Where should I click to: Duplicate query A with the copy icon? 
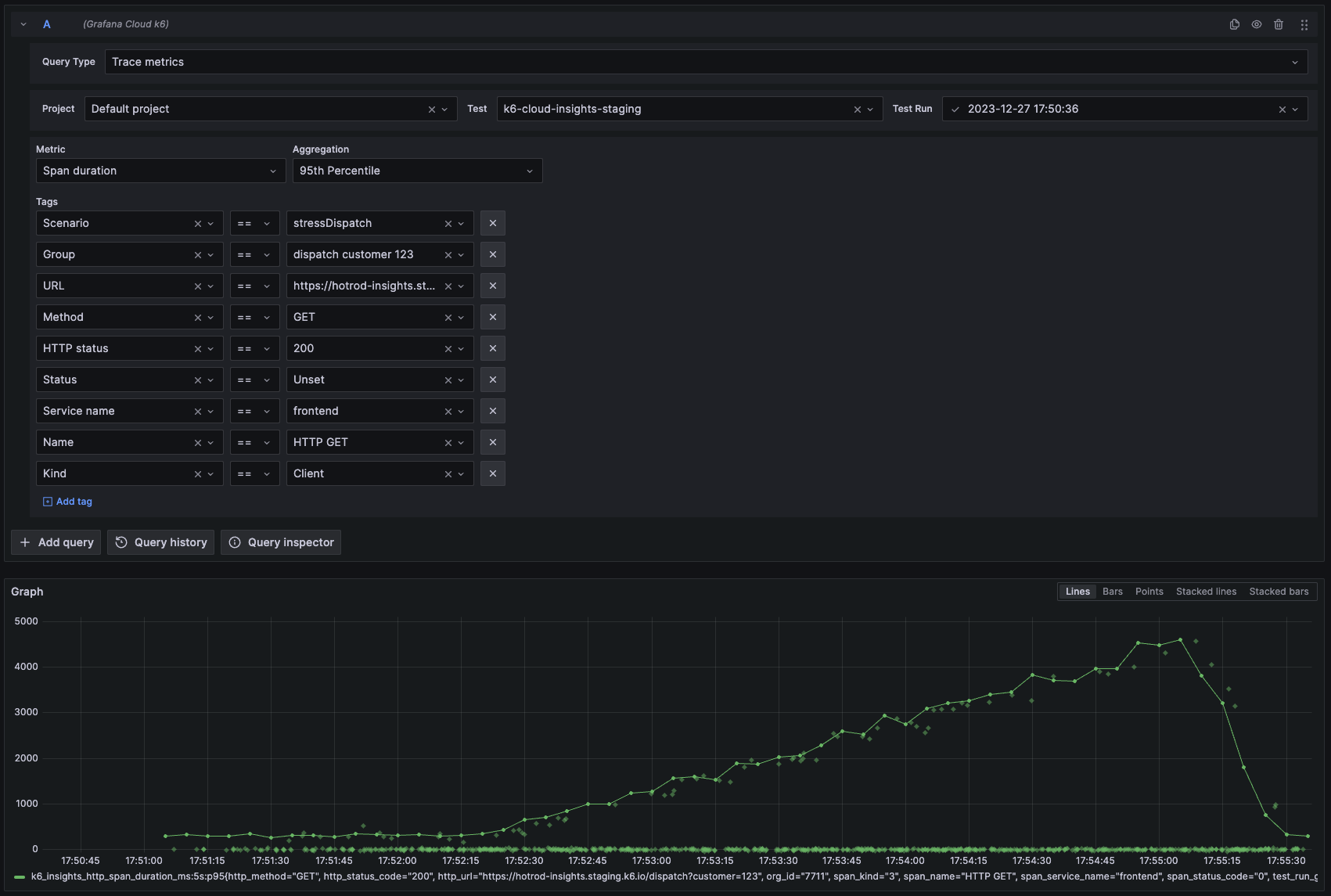1234,24
